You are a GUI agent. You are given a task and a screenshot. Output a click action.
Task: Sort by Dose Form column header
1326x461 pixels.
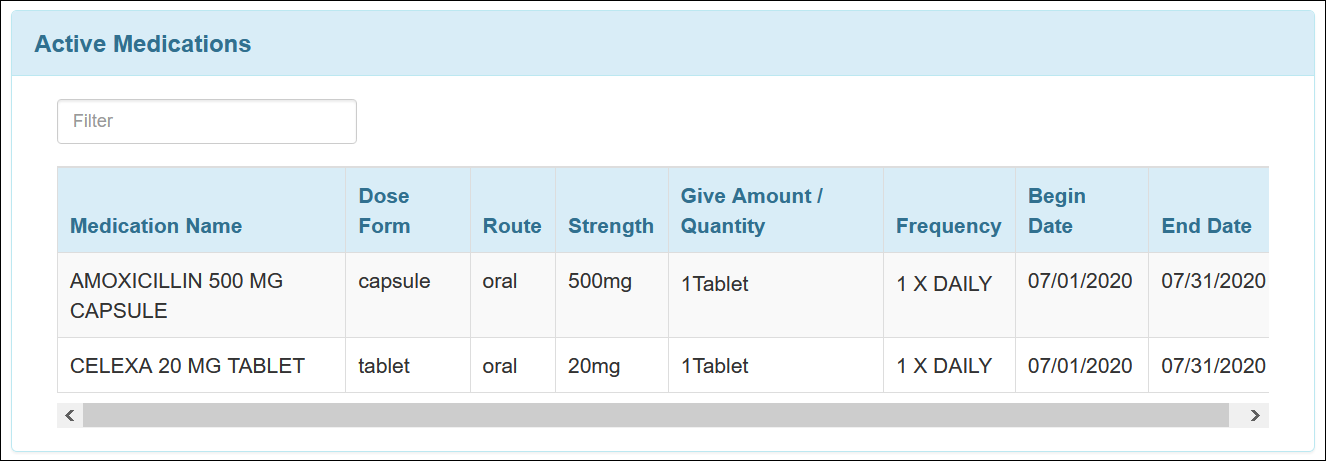click(x=385, y=211)
